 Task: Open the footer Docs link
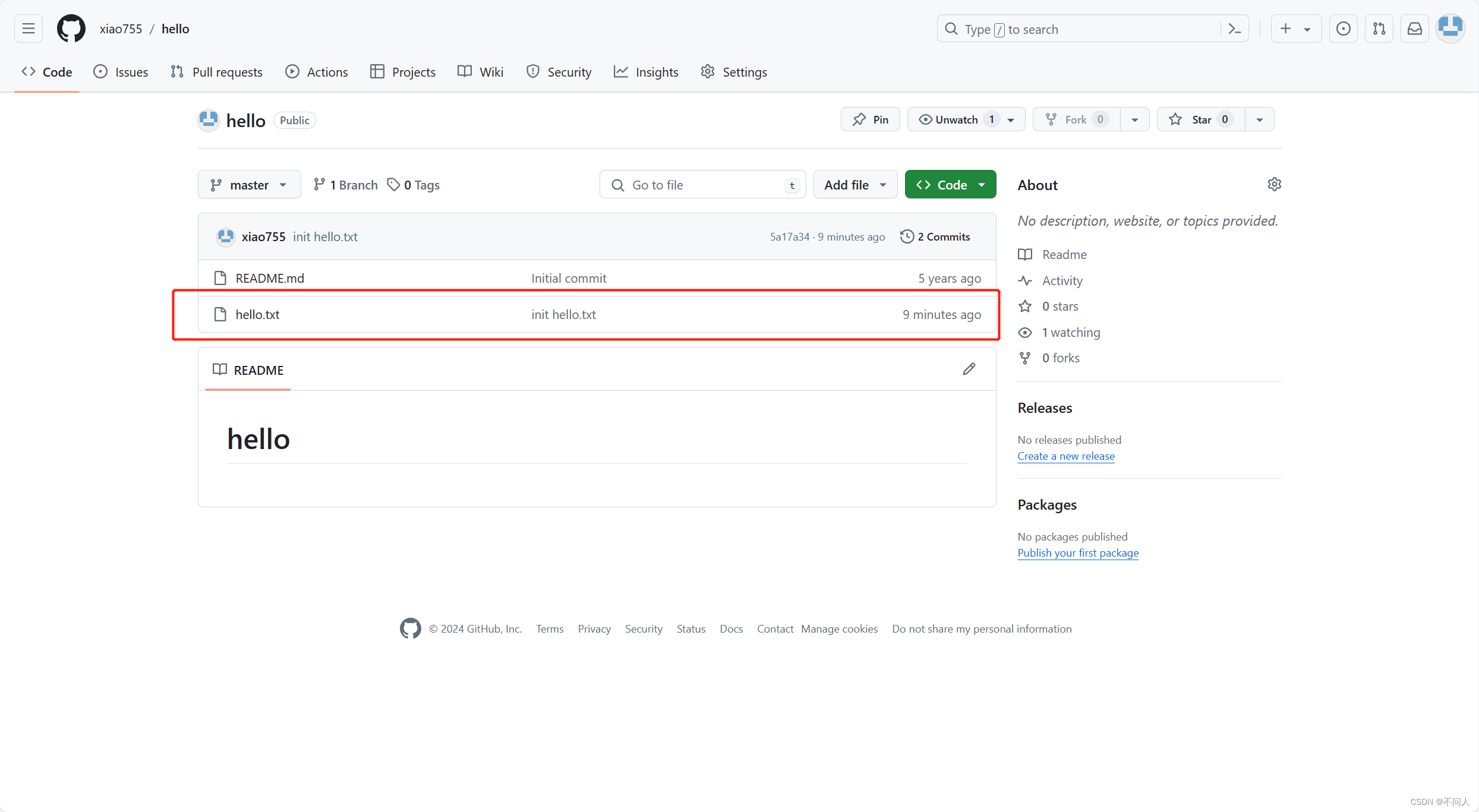731,628
